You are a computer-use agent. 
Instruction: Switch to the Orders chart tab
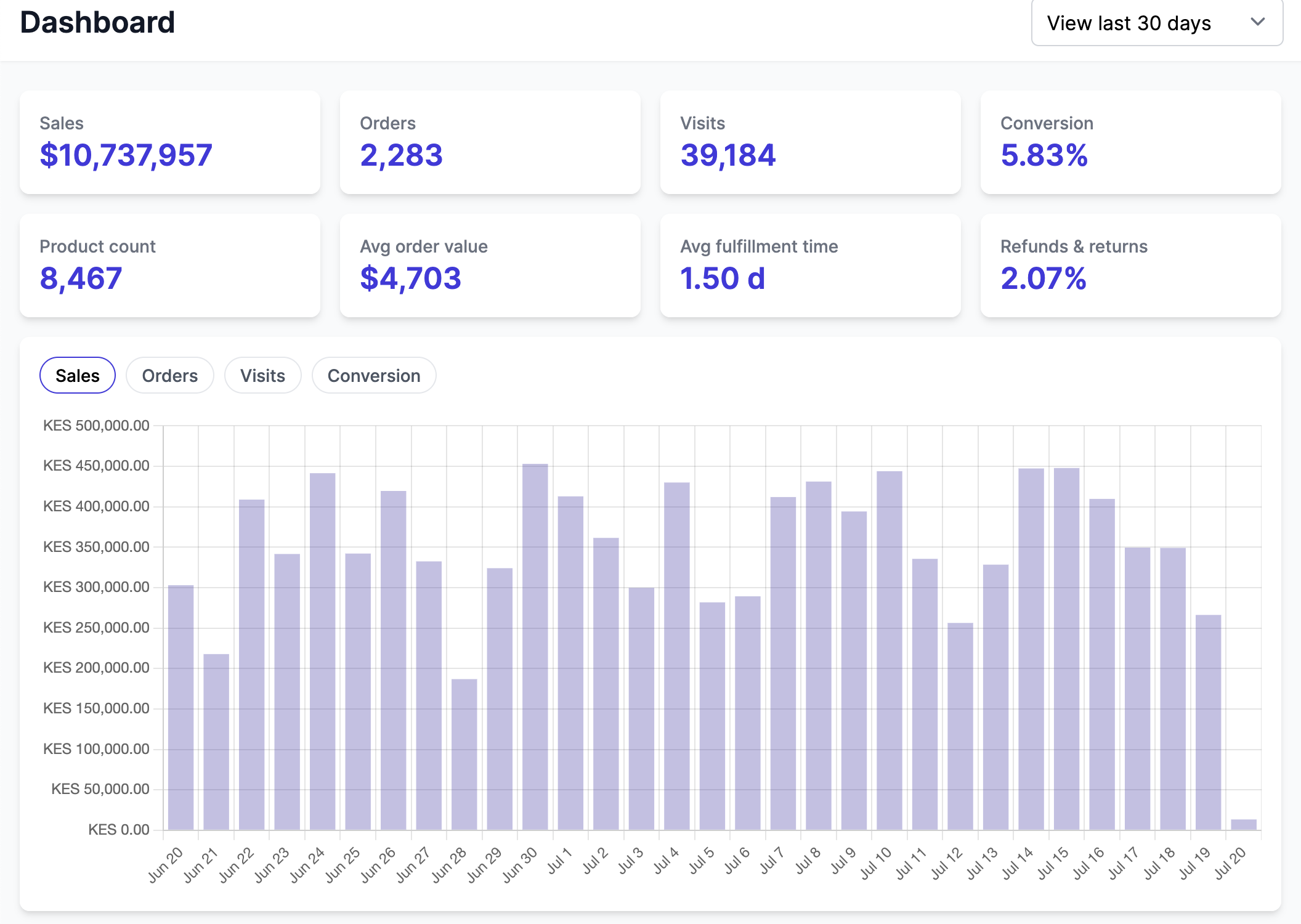pyautogui.click(x=170, y=375)
